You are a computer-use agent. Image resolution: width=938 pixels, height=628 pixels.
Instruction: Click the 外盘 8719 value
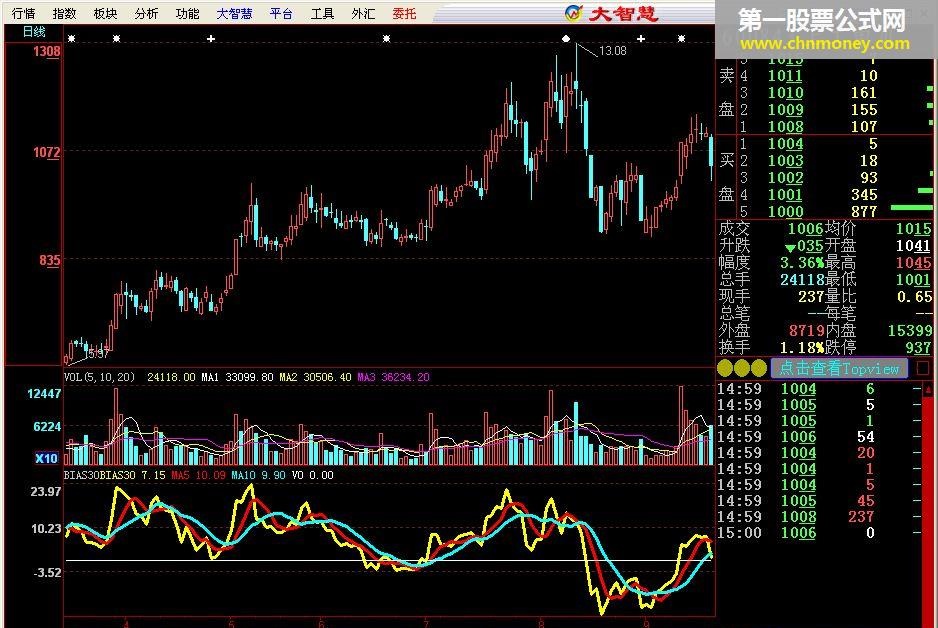coord(806,330)
